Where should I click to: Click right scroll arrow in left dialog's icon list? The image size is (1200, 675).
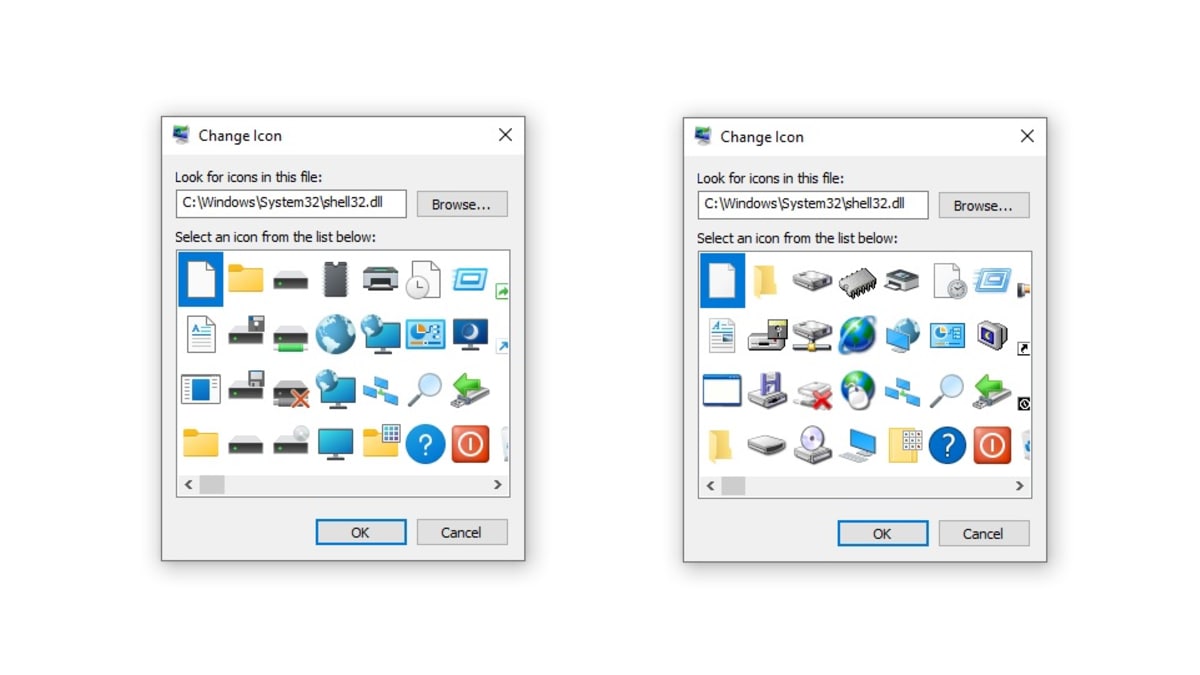(x=498, y=485)
